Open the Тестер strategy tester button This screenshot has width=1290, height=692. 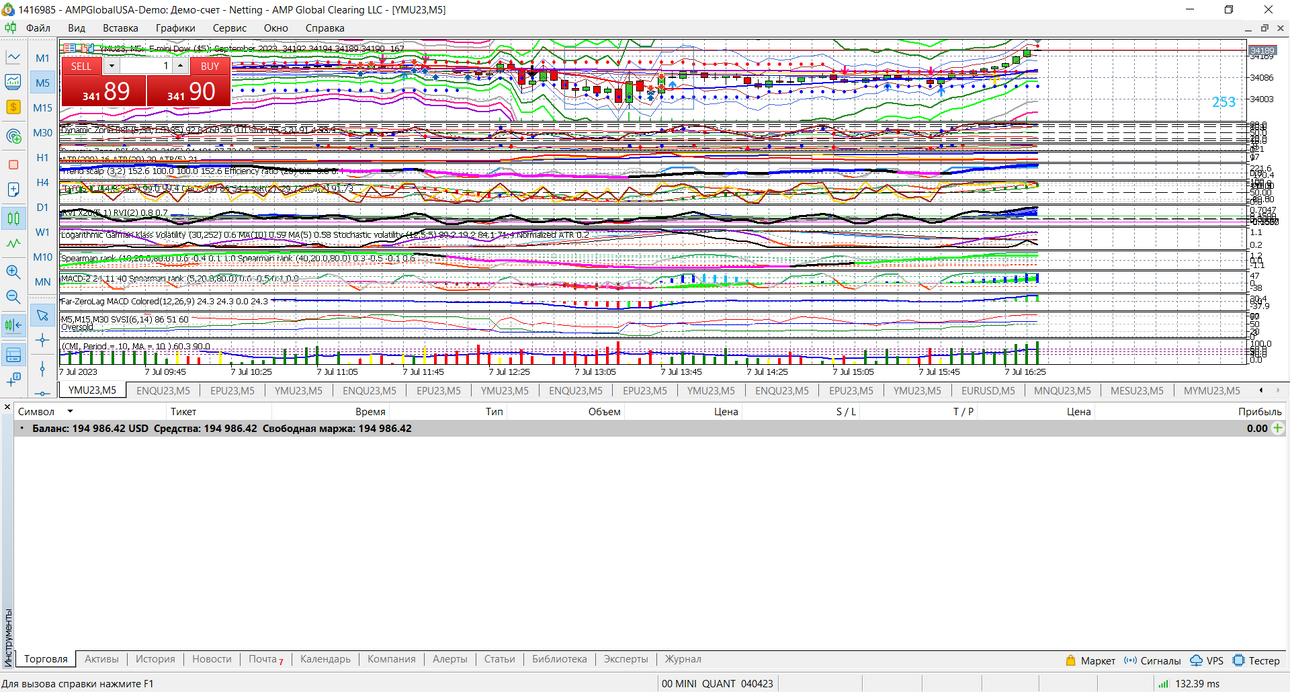coord(1257,660)
